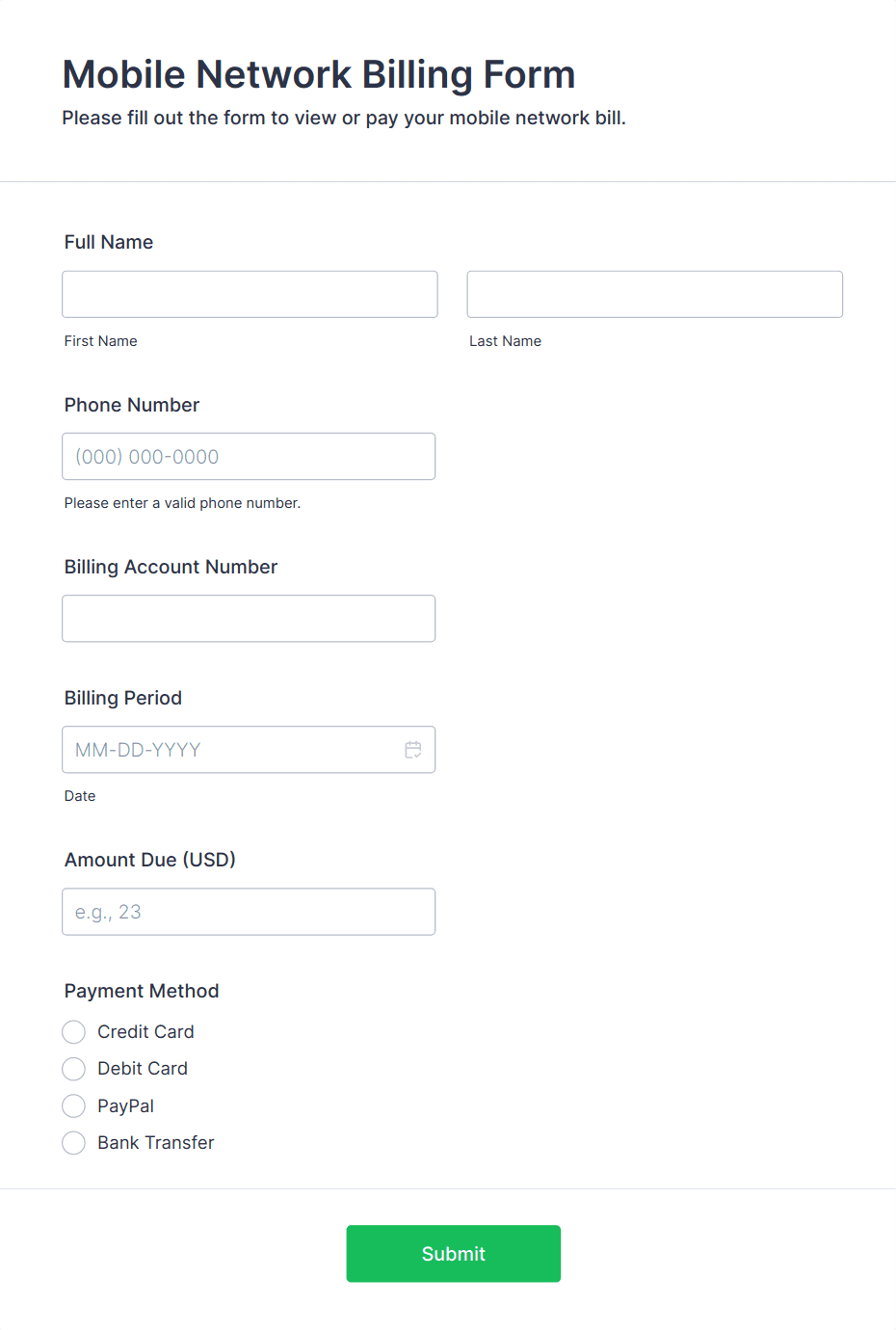Click the Bank Transfer label text
This screenshot has width=896, height=1330.
point(156,1143)
